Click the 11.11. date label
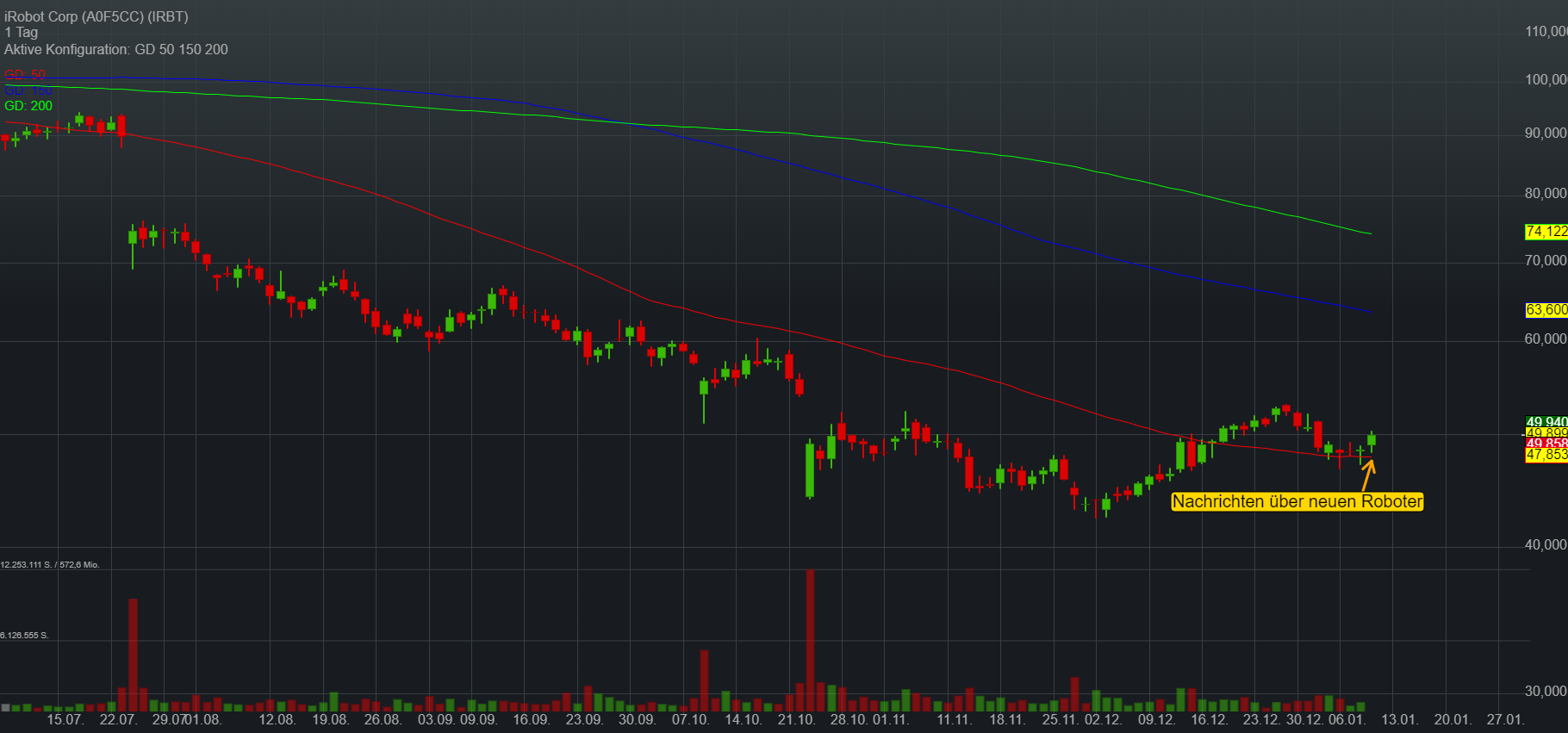This screenshot has height=733, width=1568. coord(954,720)
